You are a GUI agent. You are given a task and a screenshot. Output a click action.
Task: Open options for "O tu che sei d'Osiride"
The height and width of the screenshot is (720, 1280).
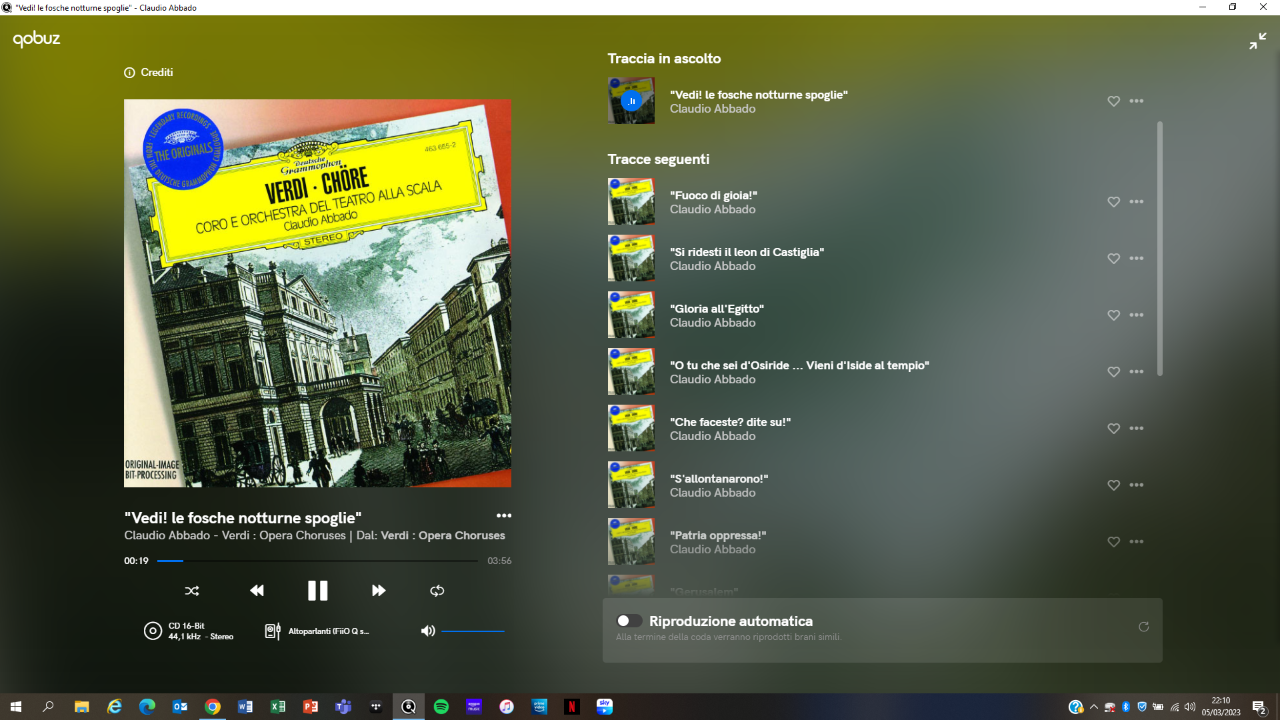[x=1136, y=372]
